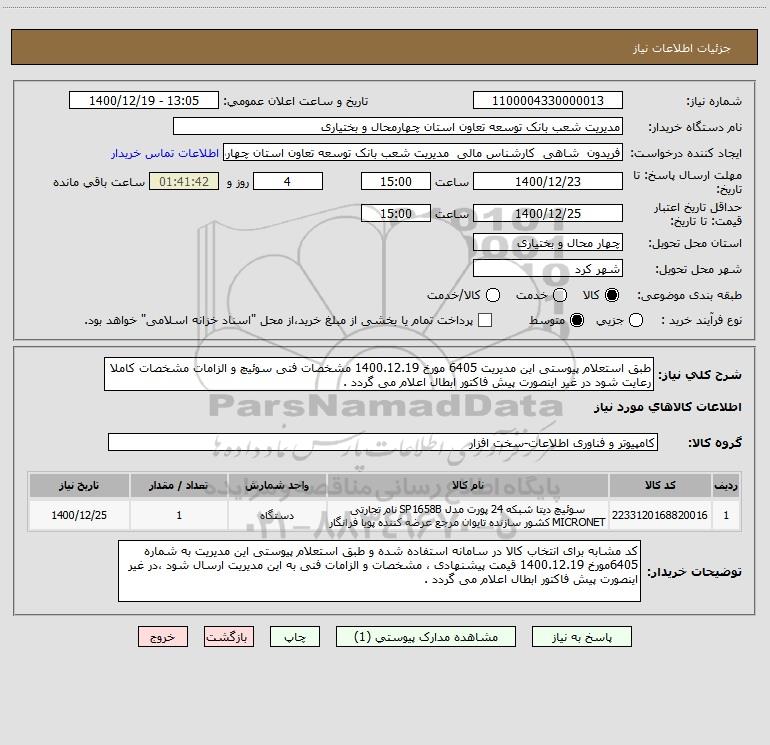The height and width of the screenshot is (745, 770).
Task: Select the متوسط purchase type radio
Action: tap(577, 320)
